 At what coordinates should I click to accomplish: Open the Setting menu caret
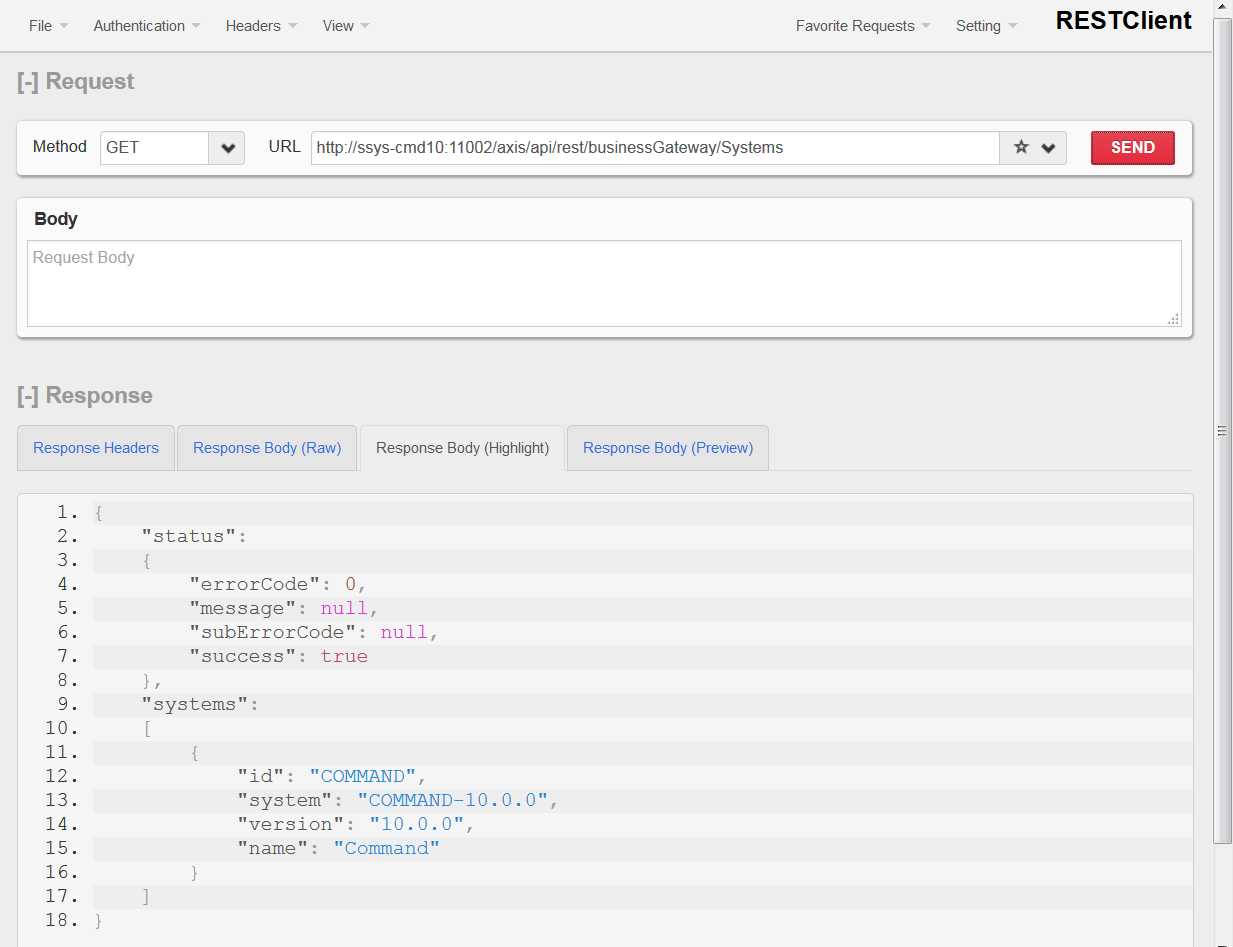pyautogui.click(x=1014, y=26)
